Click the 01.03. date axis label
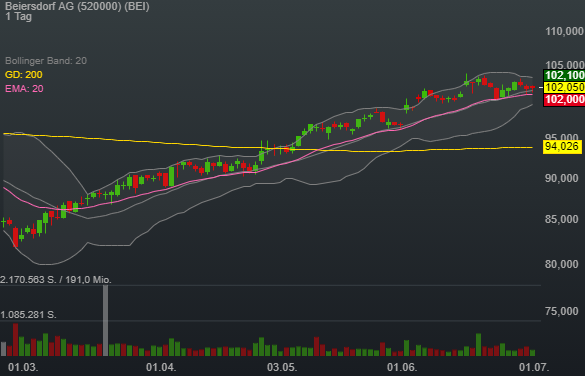The height and width of the screenshot is (376, 585). (x=23, y=367)
